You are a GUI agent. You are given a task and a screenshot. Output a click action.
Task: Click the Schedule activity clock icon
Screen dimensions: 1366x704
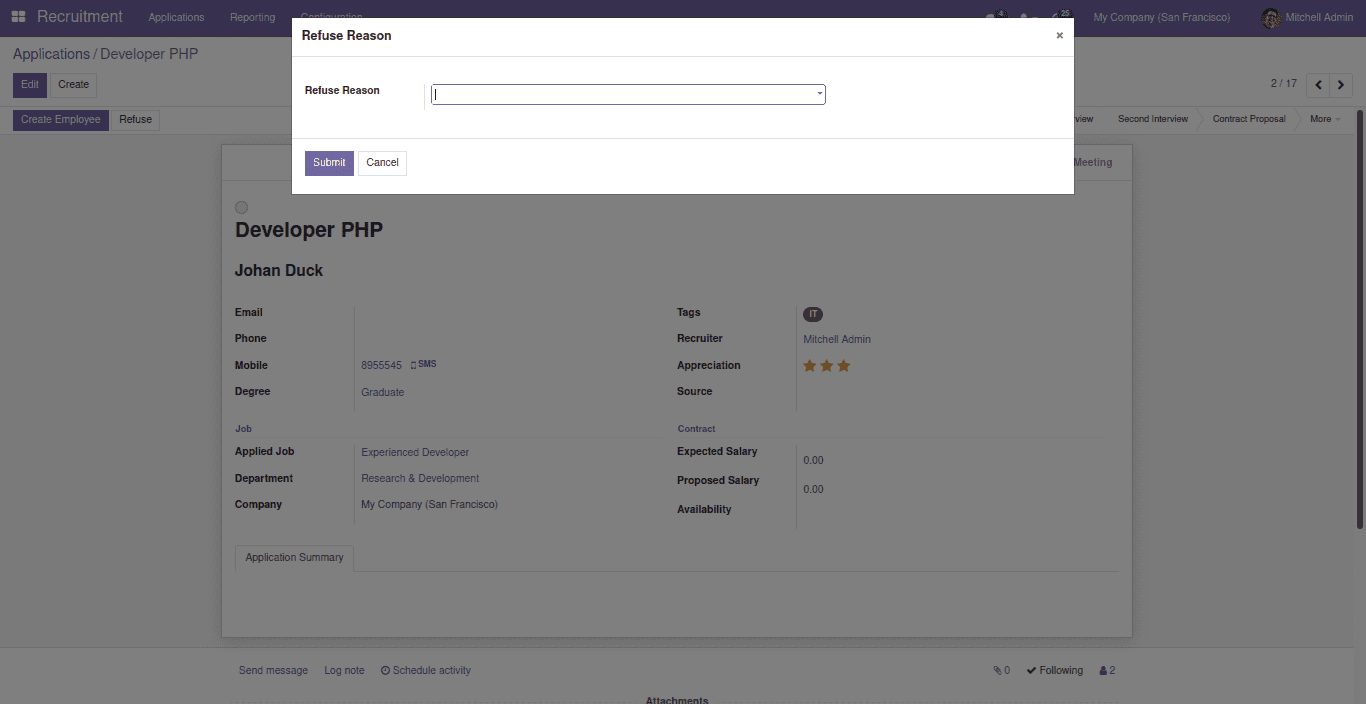(x=385, y=671)
